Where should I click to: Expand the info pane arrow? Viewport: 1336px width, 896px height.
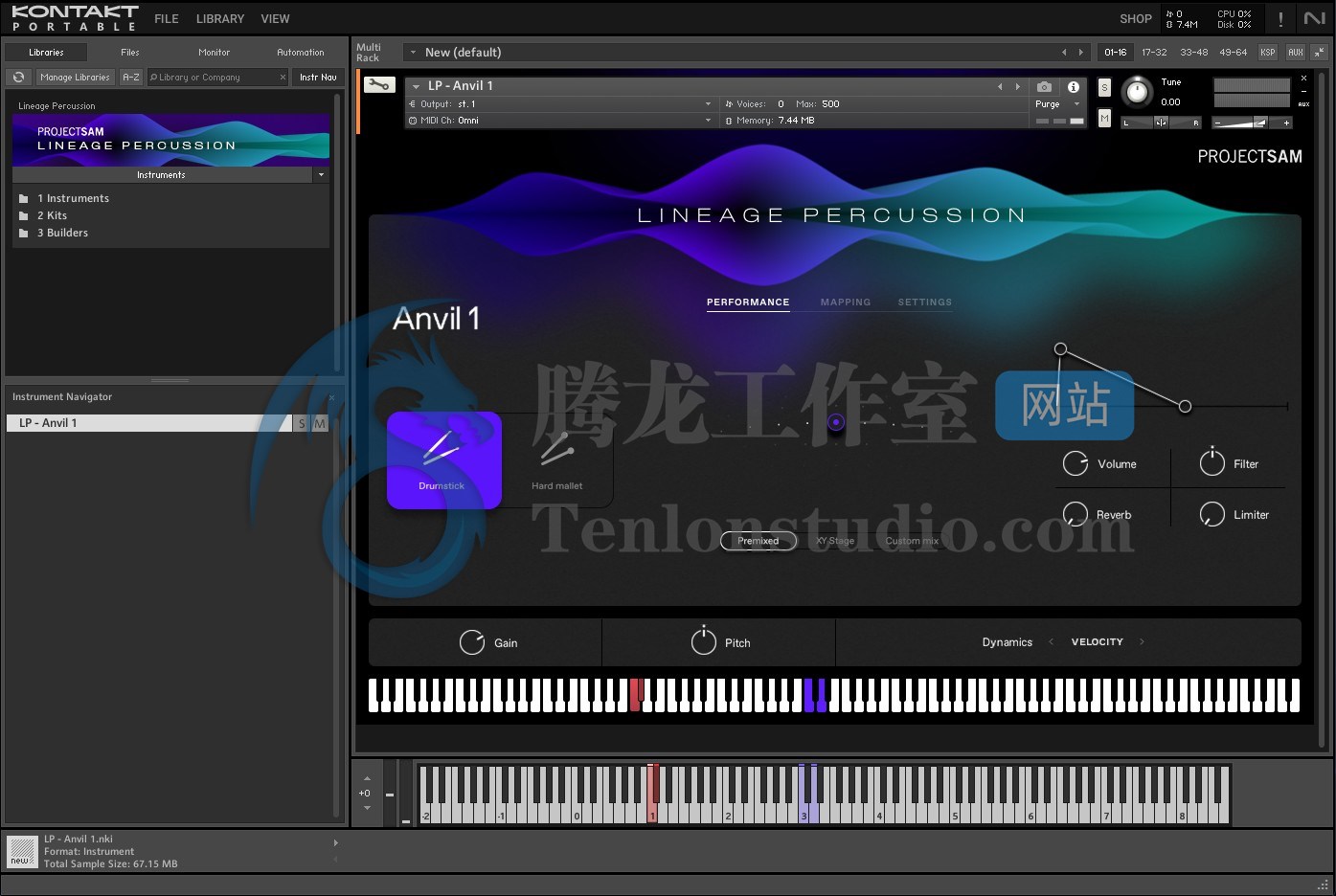point(335,842)
